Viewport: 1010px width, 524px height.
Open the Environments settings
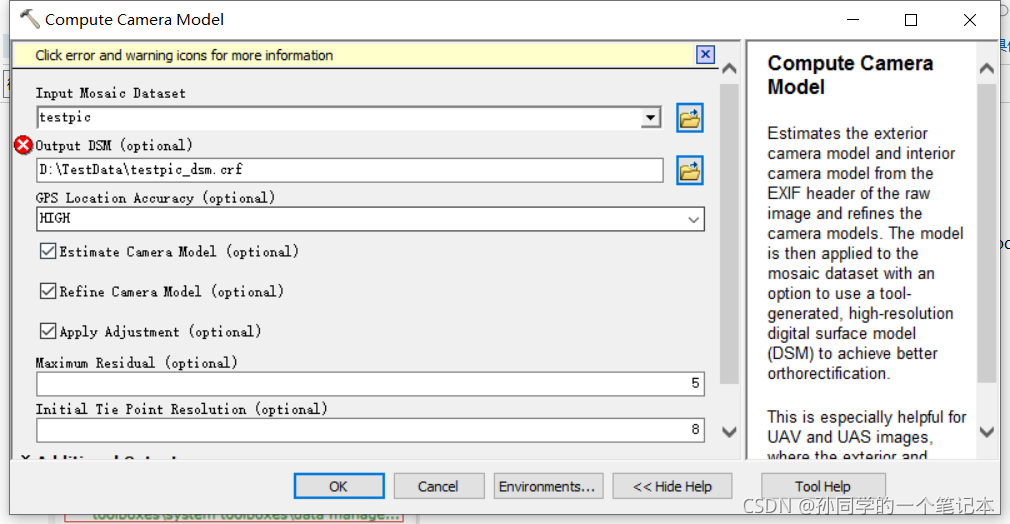point(548,486)
